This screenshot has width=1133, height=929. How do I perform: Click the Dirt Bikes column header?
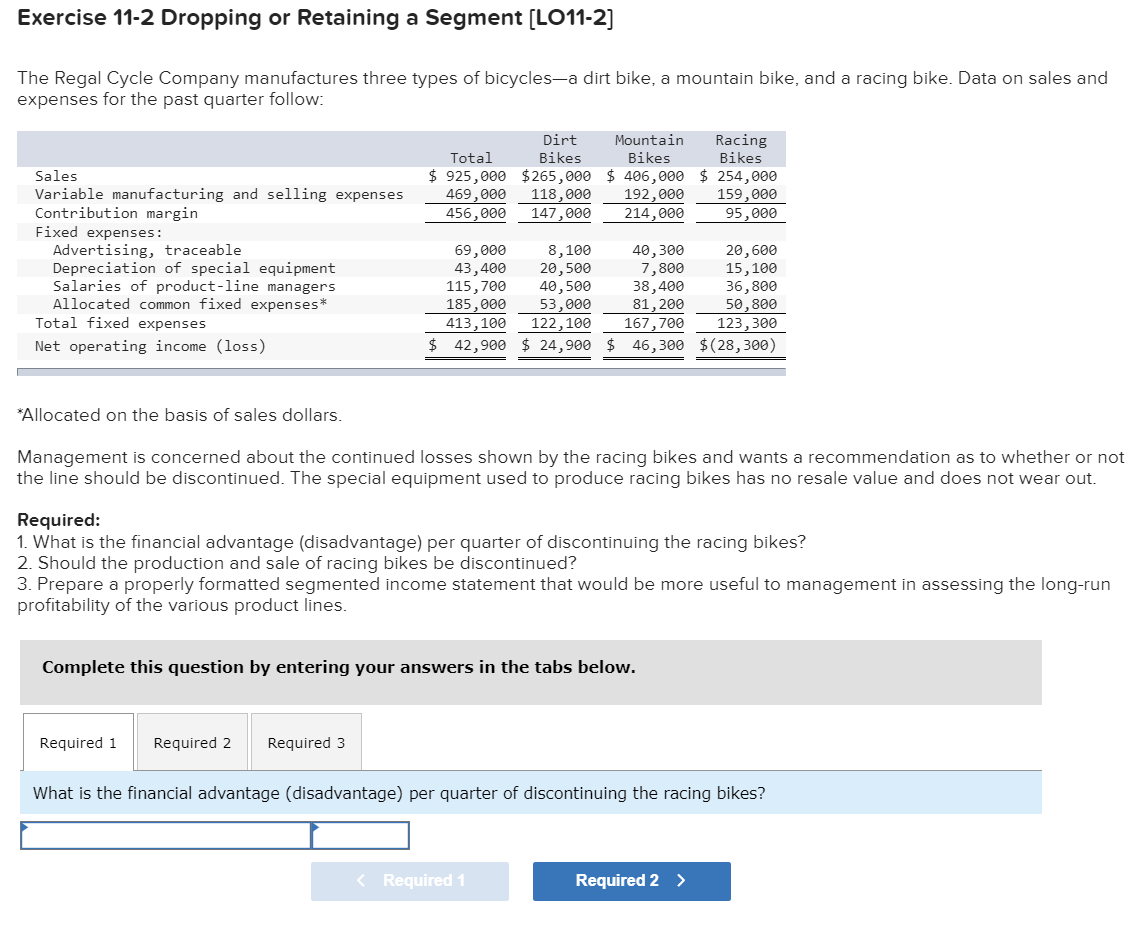click(x=559, y=148)
